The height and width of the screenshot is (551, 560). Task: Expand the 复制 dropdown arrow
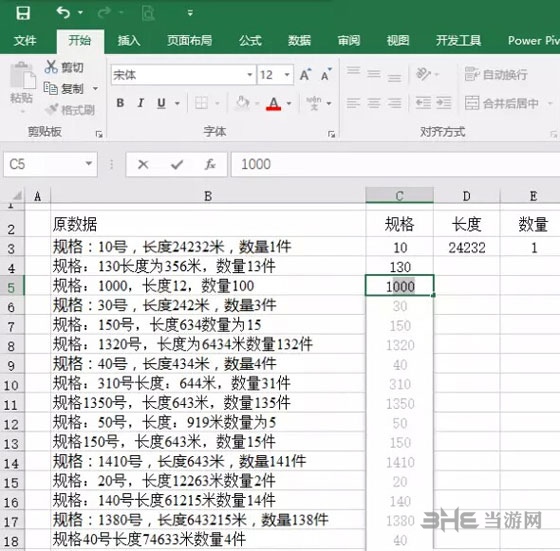pyautogui.click(x=95, y=88)
